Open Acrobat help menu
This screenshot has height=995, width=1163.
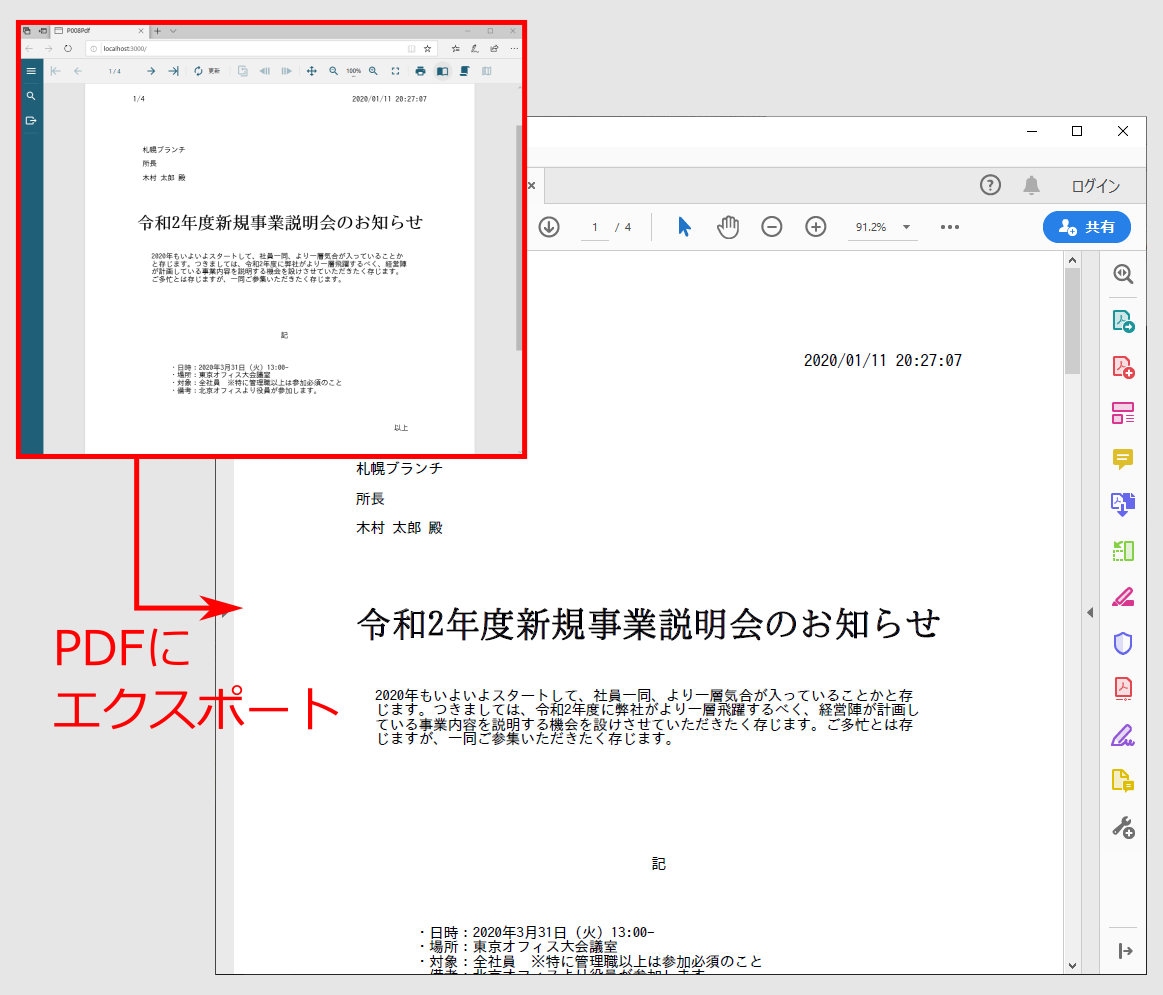point(990,185)
